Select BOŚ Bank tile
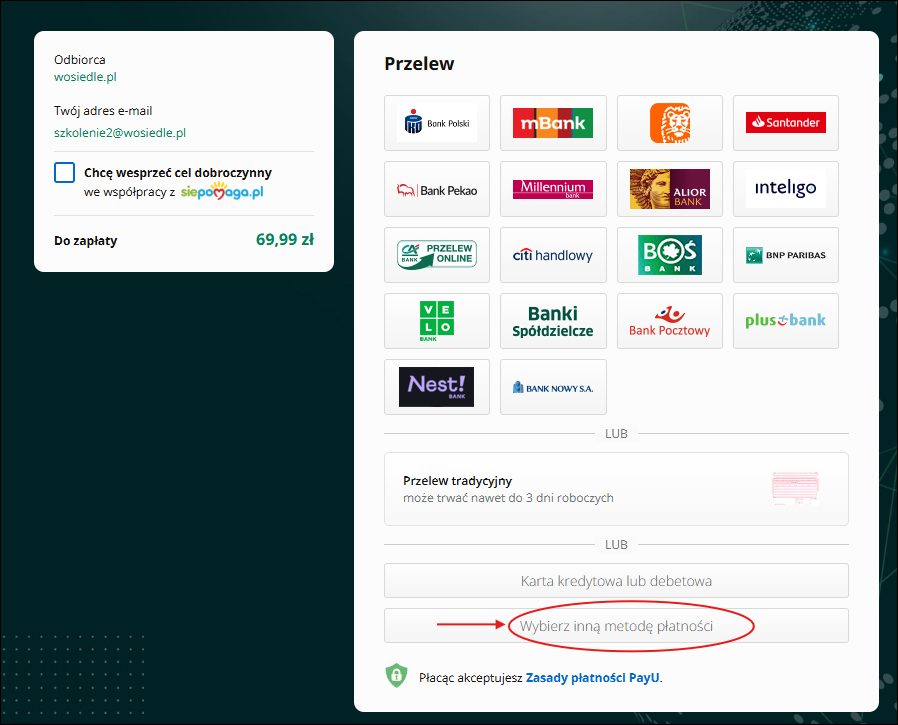 pos(670,255)
